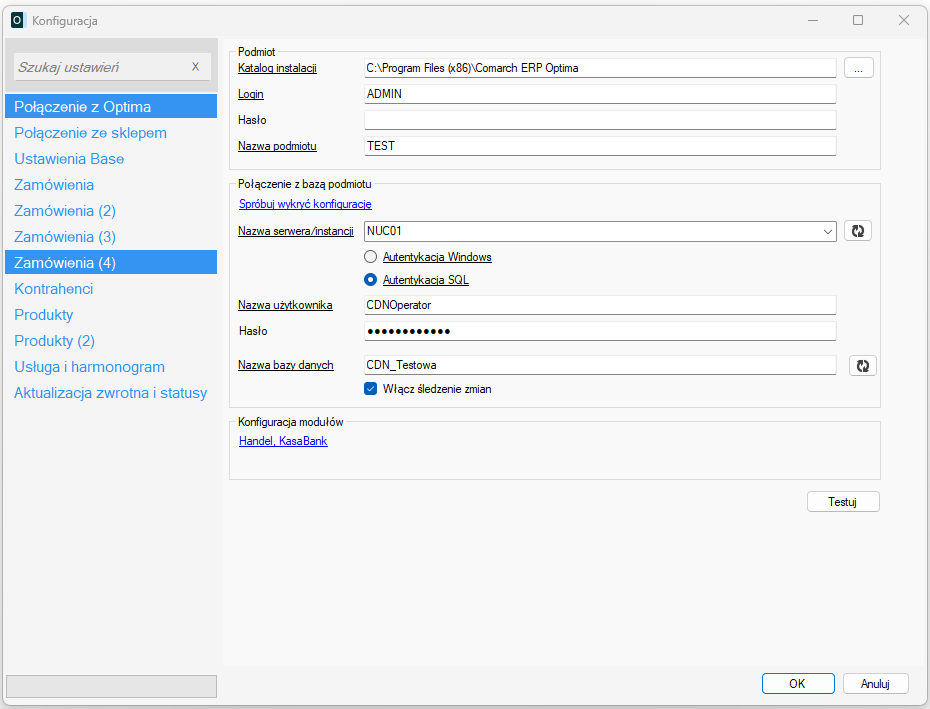Viewport: 930px width, 709px height.
Task: Confirm settings with the OK button
Action: [797, 684]
